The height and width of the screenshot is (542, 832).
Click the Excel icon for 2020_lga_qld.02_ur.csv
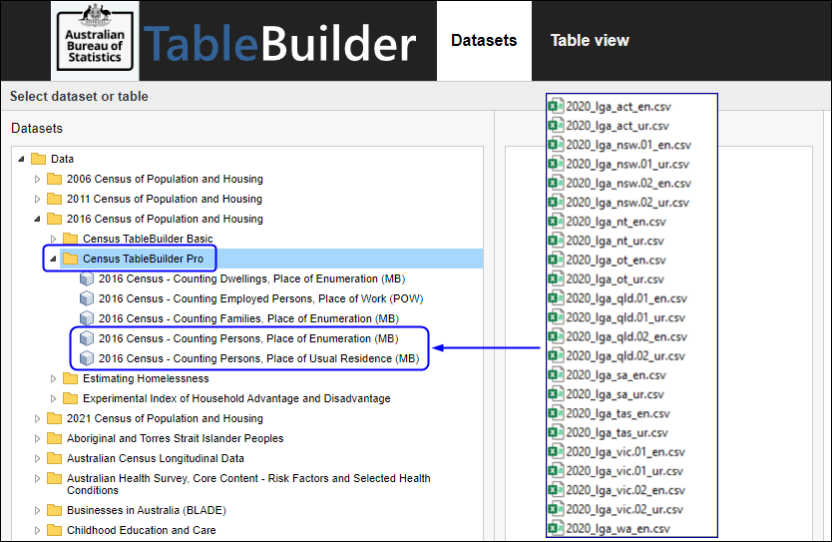556,356
